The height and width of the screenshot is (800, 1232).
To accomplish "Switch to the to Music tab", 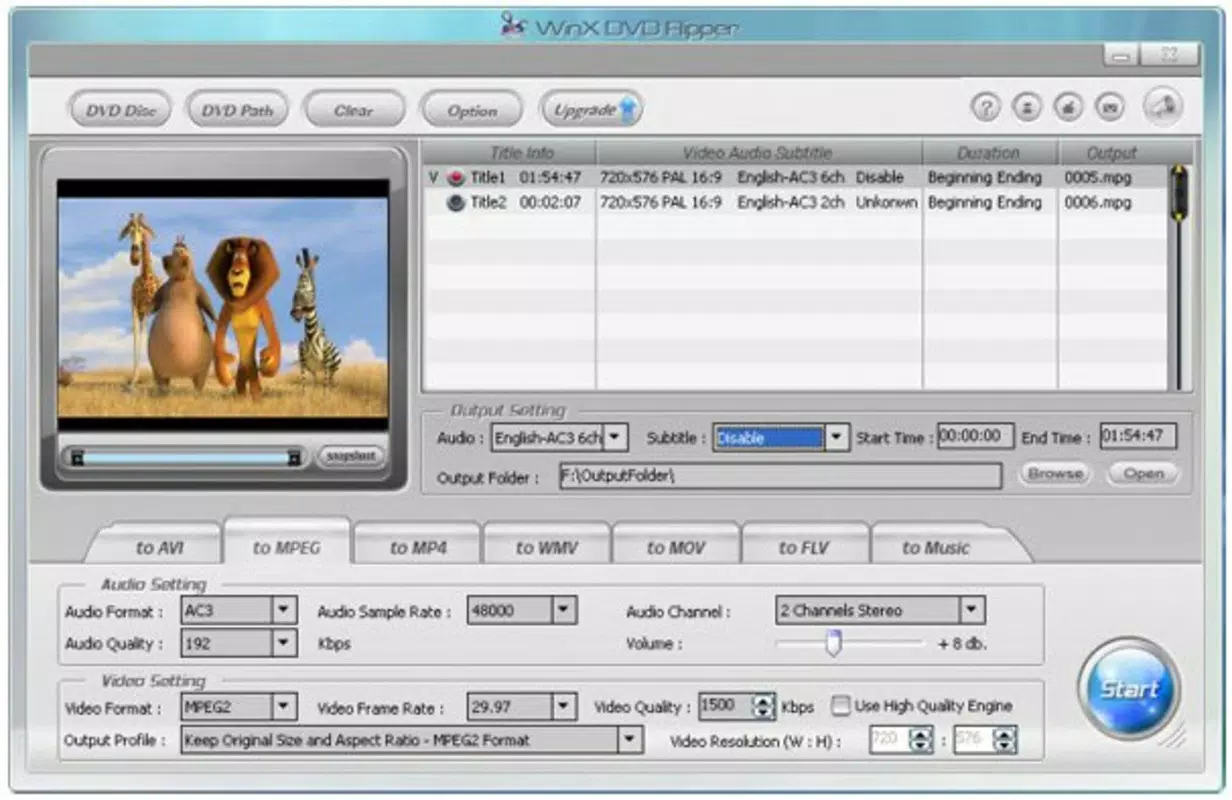I will (938, 547).
